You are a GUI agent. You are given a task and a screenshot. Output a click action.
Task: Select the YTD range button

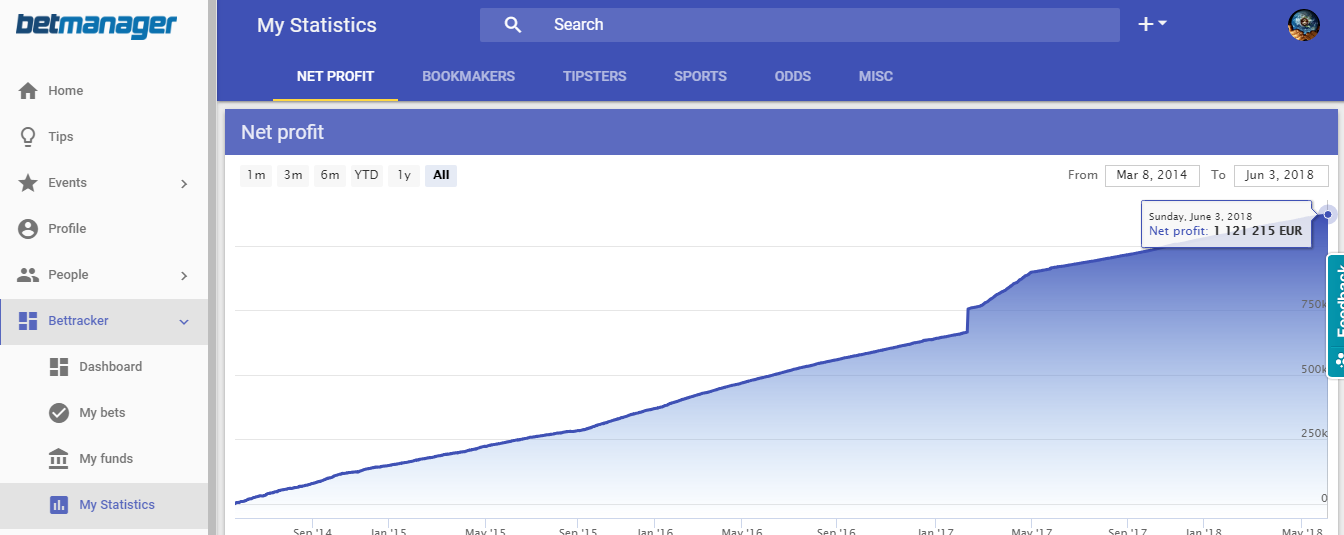click(x=367, y=175)
